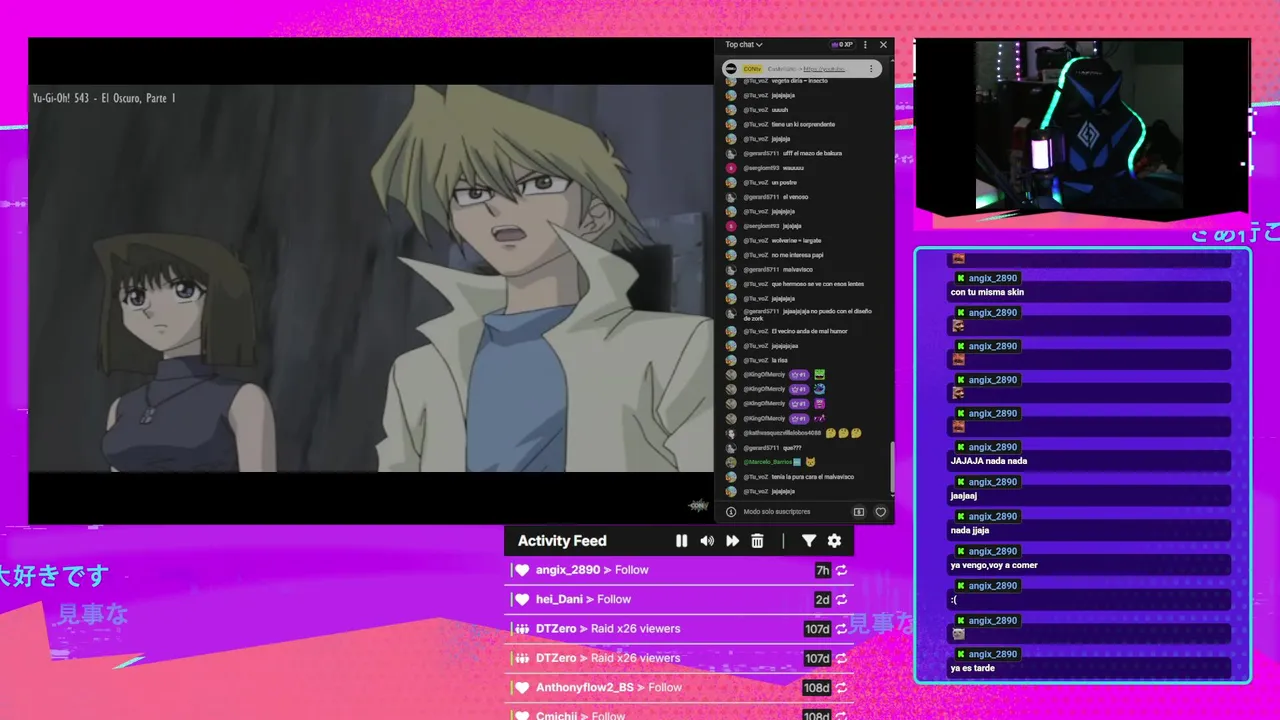This screenshot has width=1280, height=720.
Task: Click overlay chat message 'con tu misma skin'
Action: 987,293
